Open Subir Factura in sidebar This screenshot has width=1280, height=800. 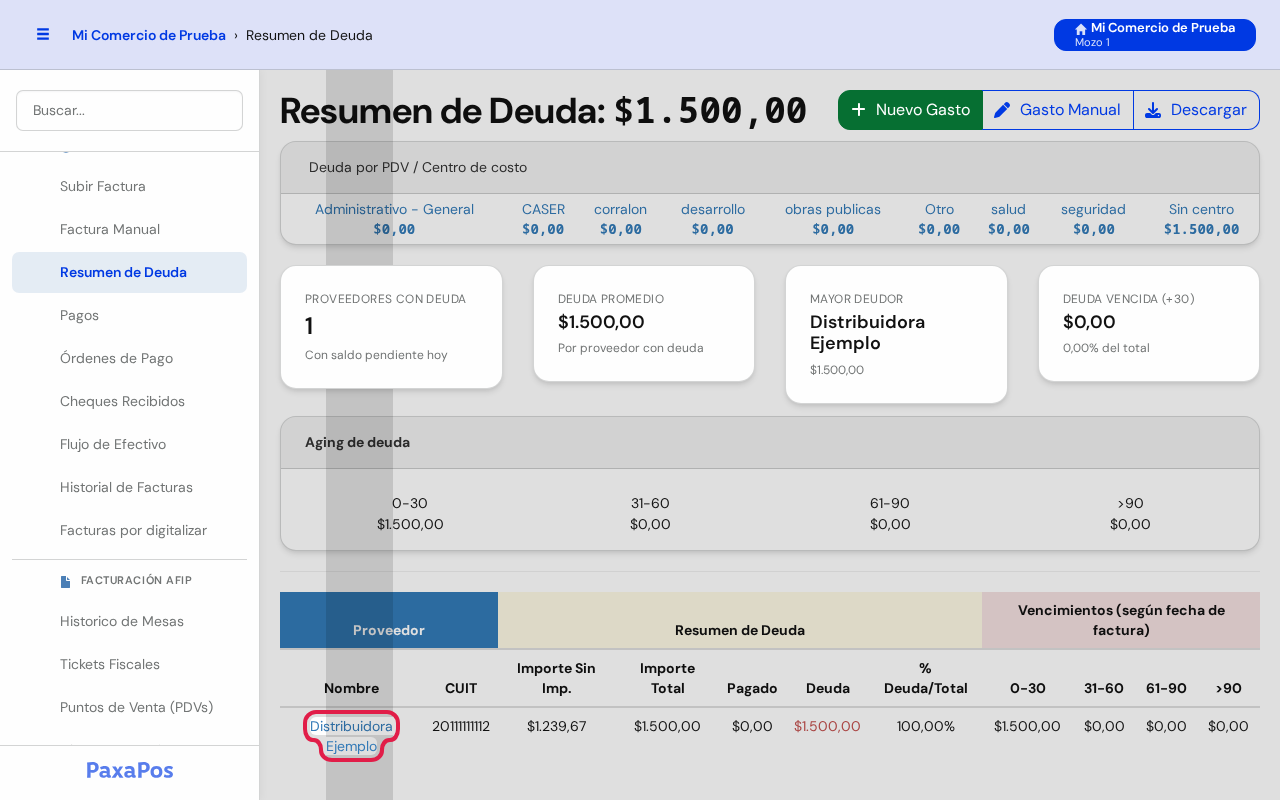129,186
